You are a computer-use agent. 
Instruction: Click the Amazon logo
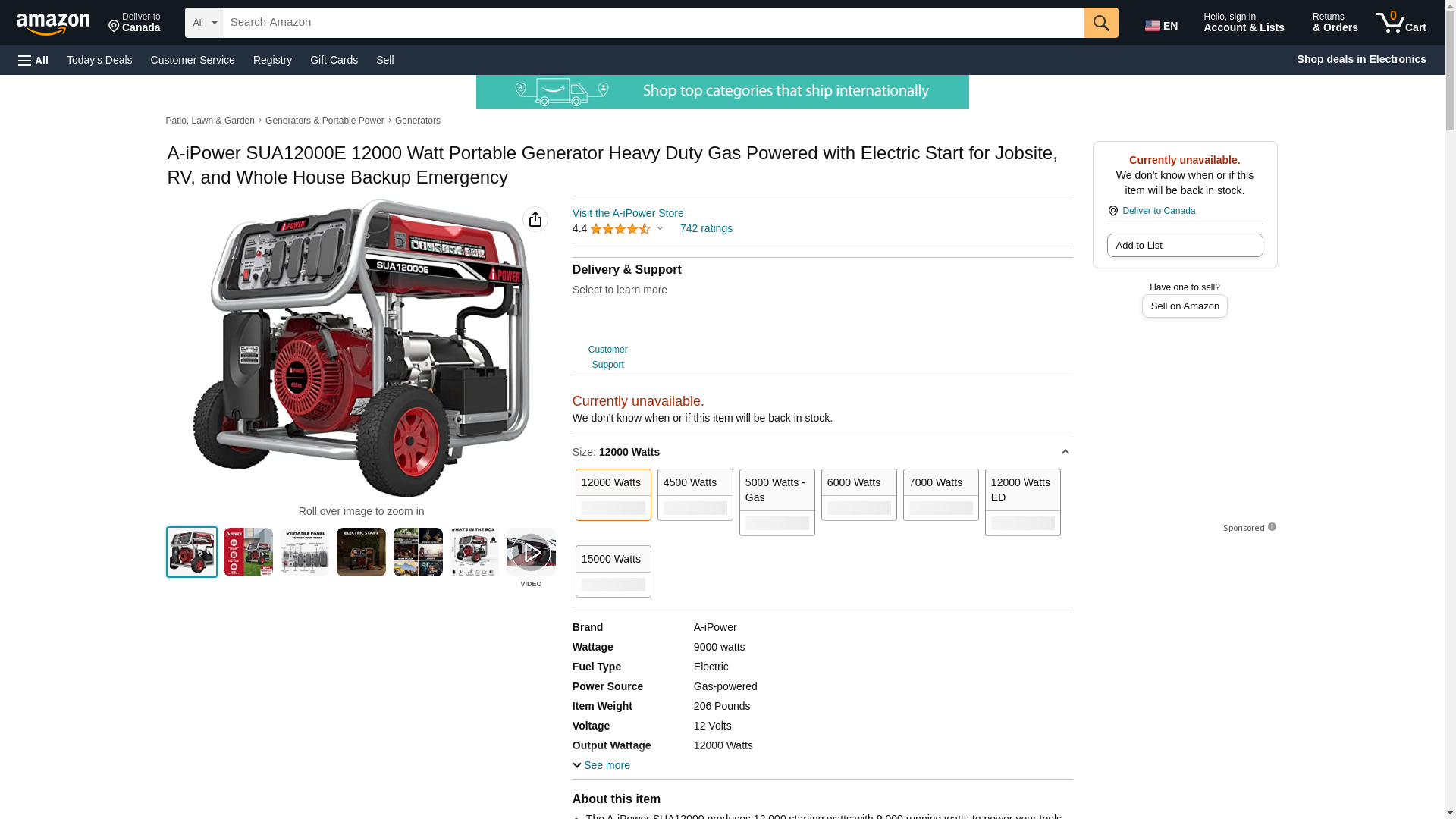click(53, 24)
